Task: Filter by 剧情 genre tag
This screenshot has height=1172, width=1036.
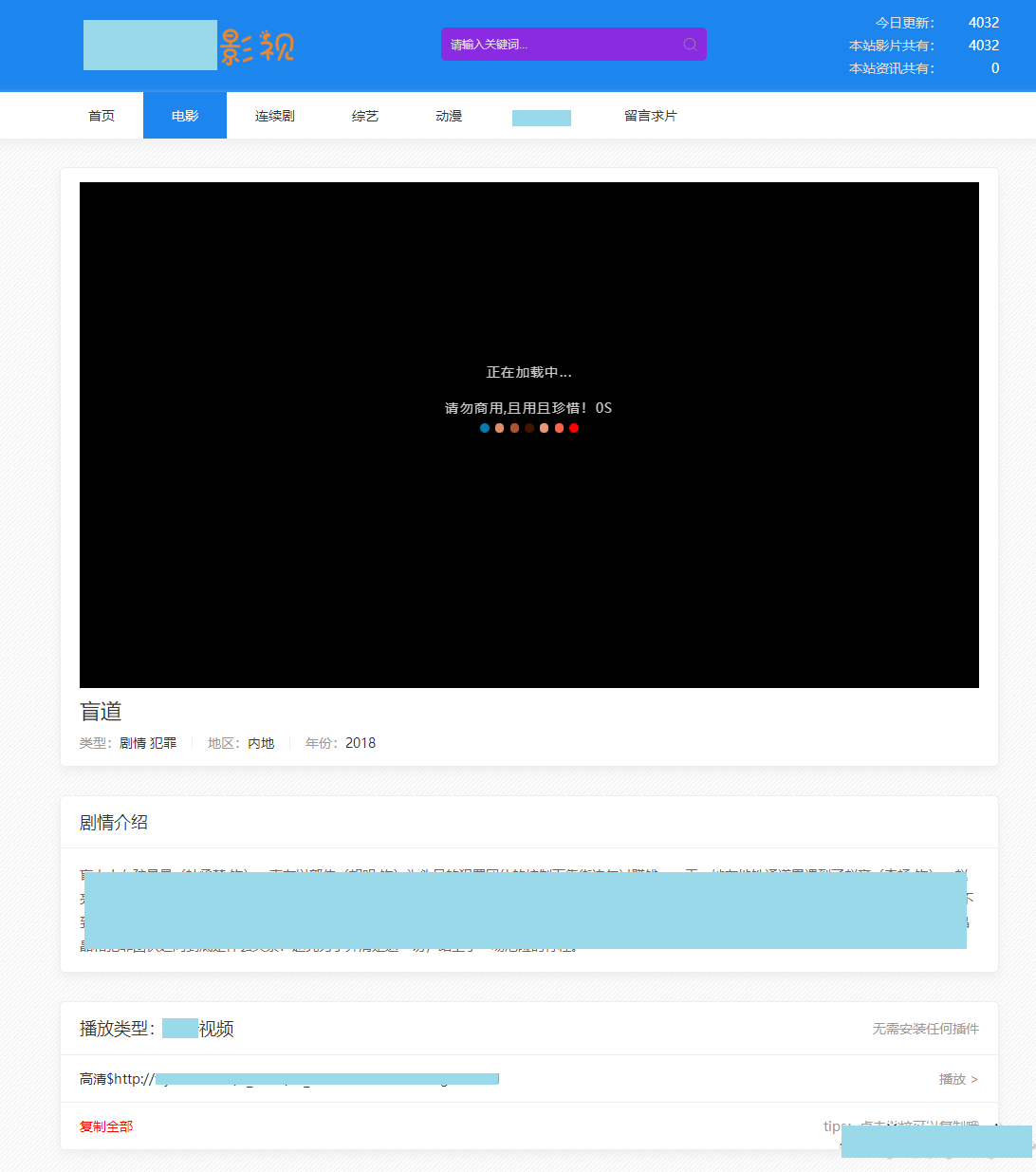Action: [133, 743]
